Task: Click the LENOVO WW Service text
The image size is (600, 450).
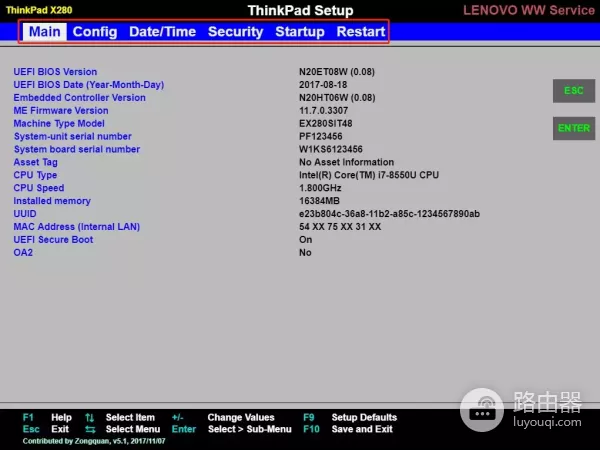Action: click(529, 10)
